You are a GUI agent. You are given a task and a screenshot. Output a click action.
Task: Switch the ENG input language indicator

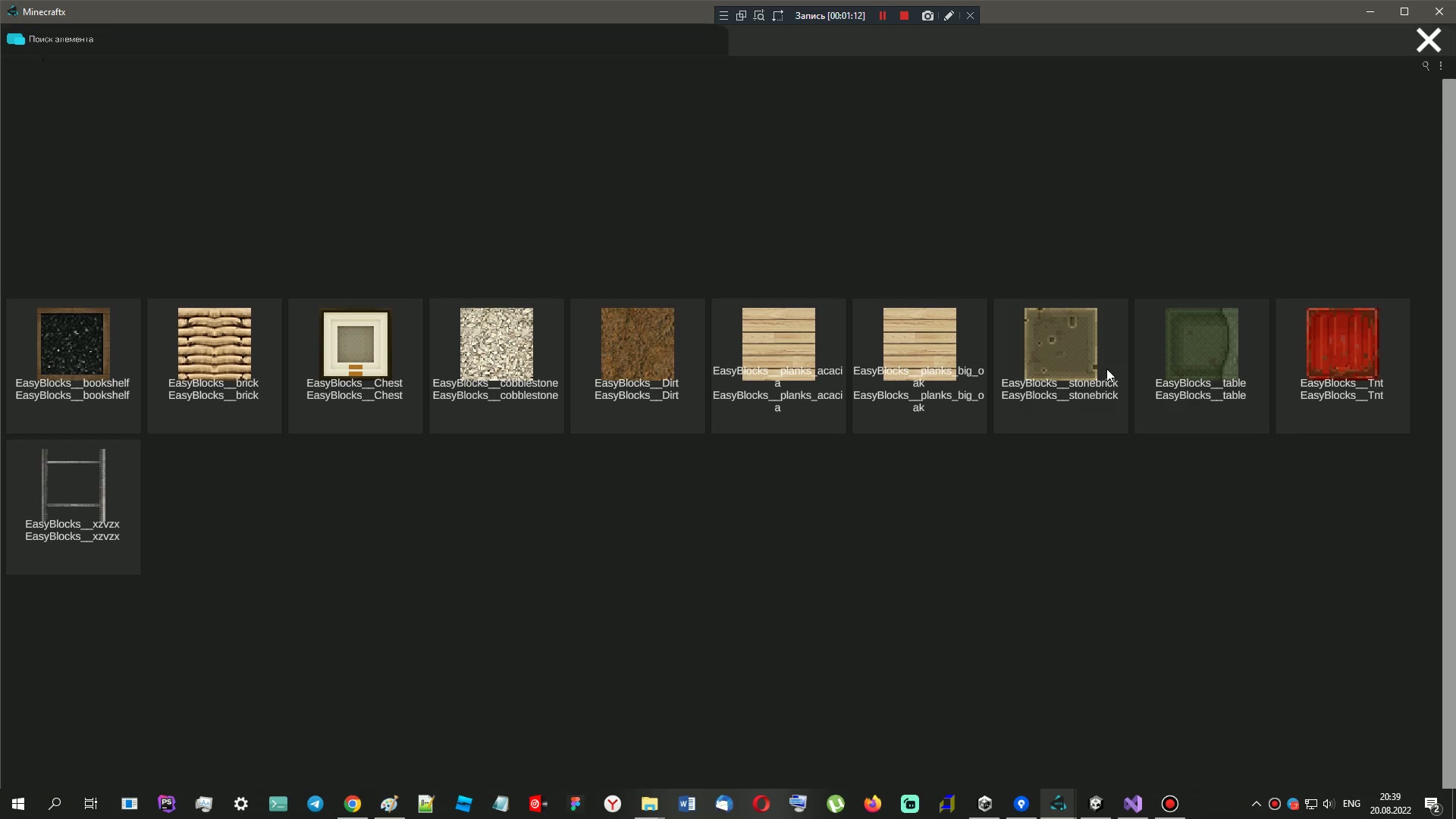point(1351,804)
